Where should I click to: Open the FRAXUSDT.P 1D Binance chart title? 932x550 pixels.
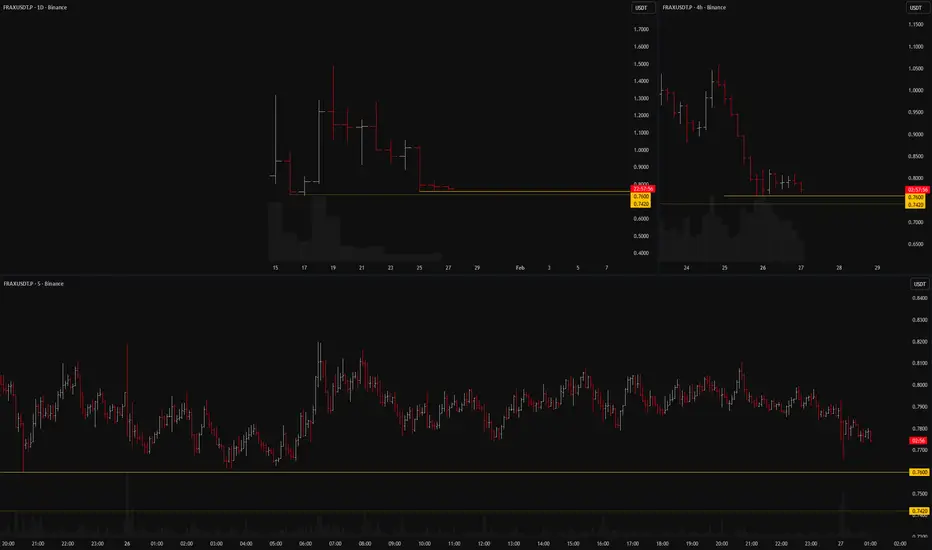click(x=35, y=7)
